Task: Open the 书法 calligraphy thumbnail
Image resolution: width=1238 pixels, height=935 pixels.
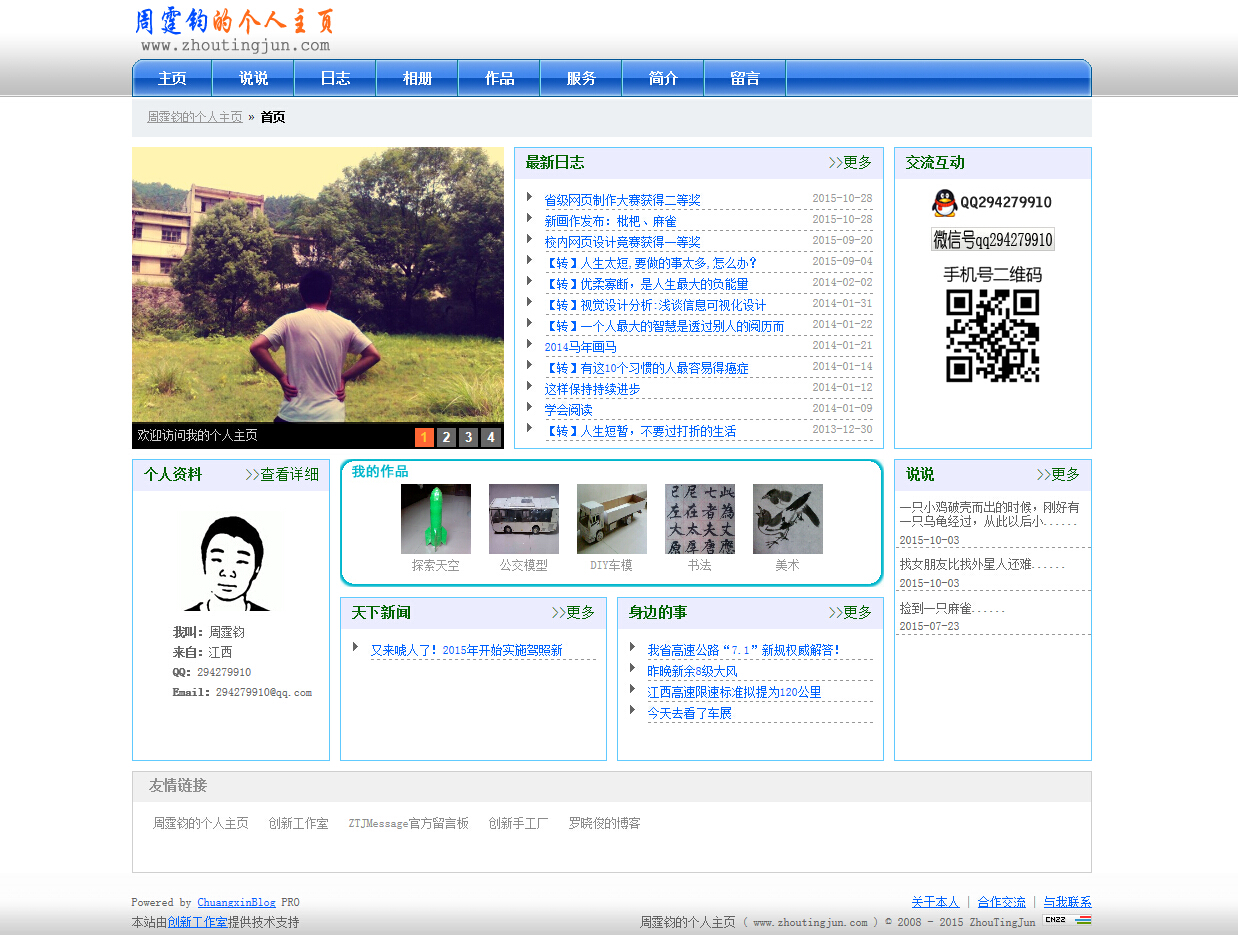Action: pyautogui.click(x=699, y=519)
